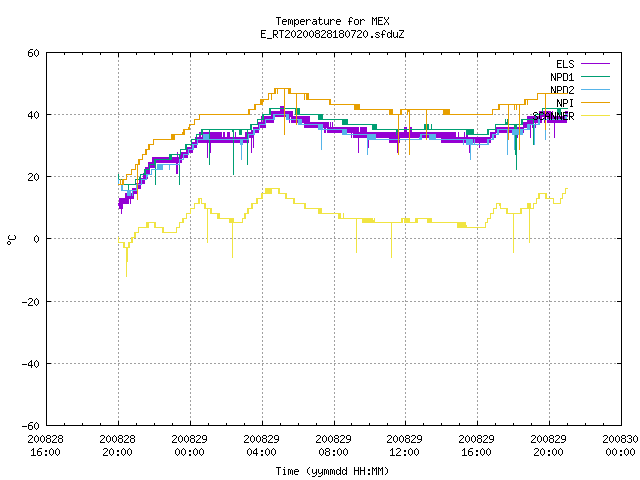Select the ELS legend label
The image size is (640, 480).
pyautogui.click(x=565, y=64)
